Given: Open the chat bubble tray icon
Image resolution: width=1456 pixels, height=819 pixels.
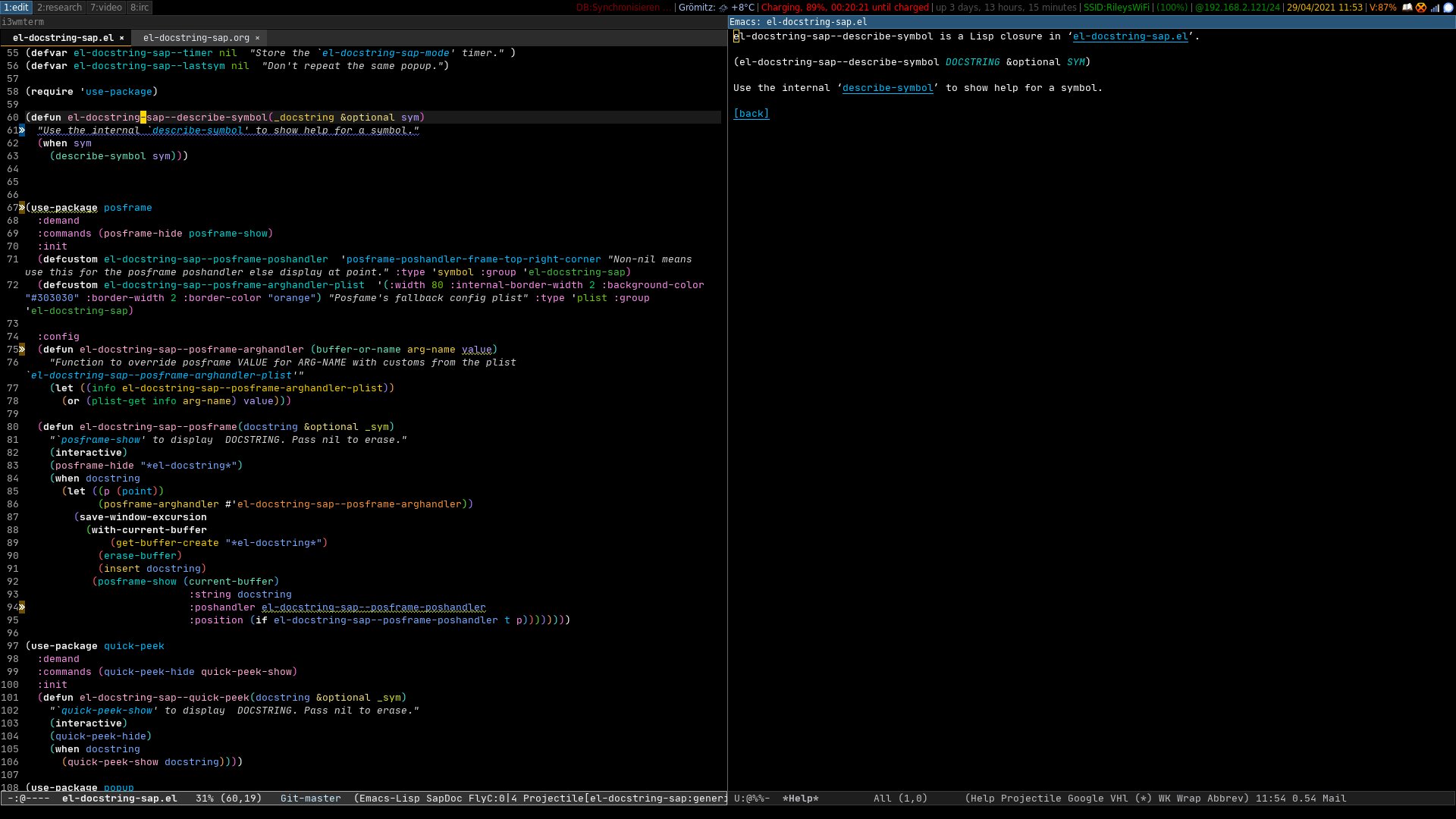Looking at the screenshot, I should point(1448,8).
